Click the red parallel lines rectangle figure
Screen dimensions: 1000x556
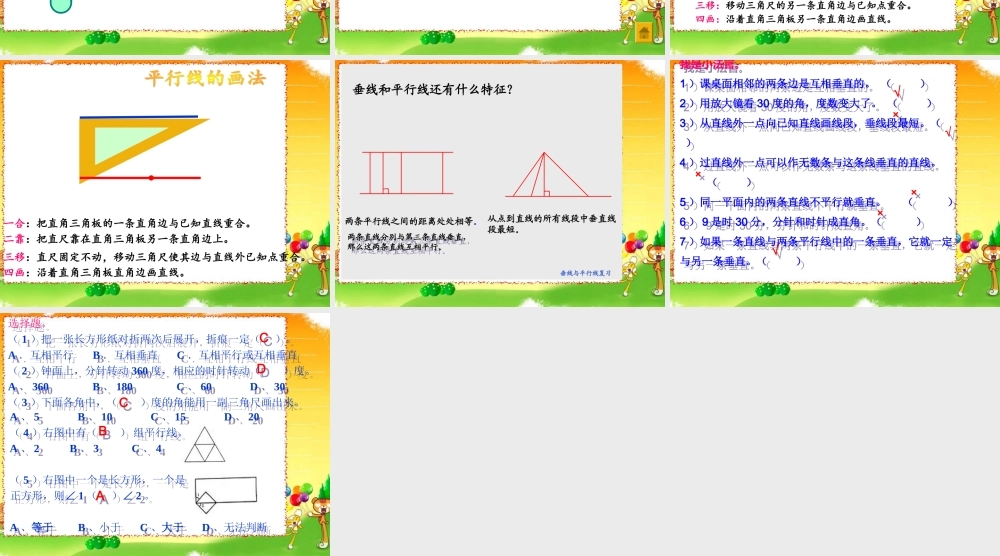407,173
